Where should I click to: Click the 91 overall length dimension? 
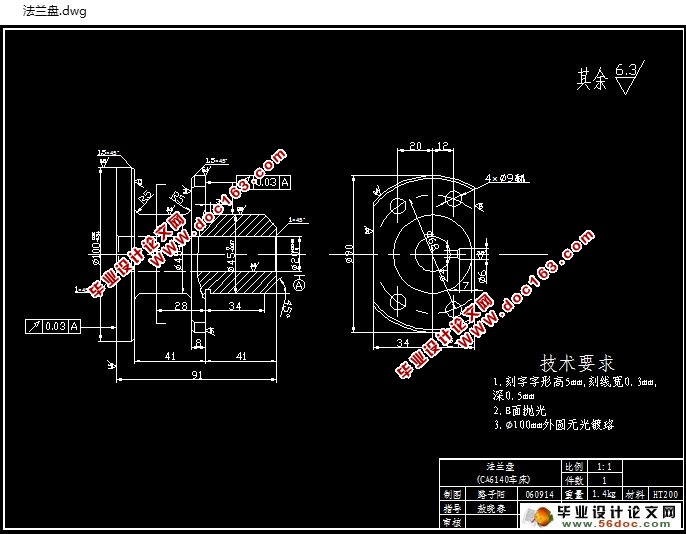point(197,375)
